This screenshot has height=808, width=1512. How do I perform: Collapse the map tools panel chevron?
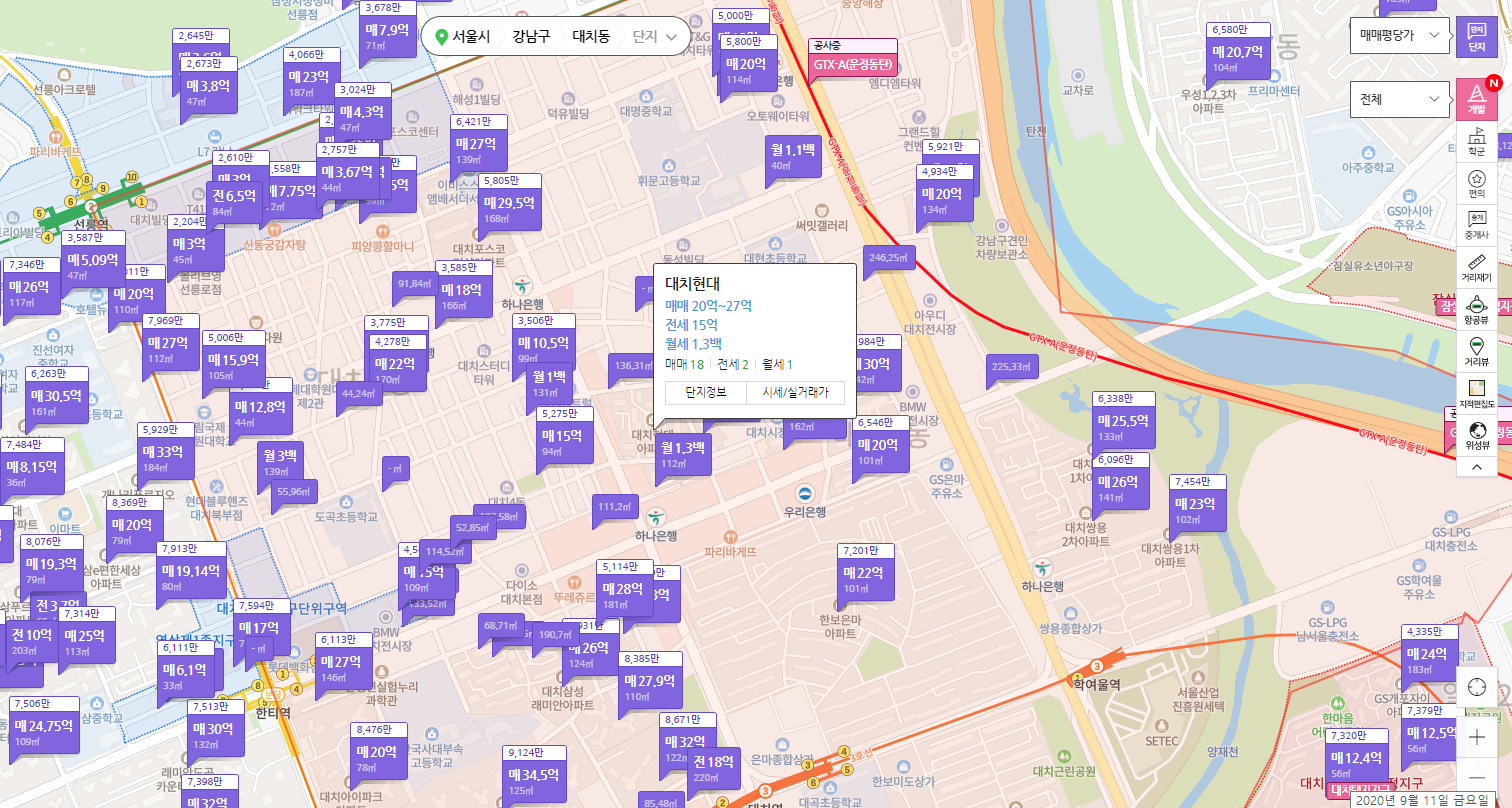pyautogui.click(x=1477, y=467)
